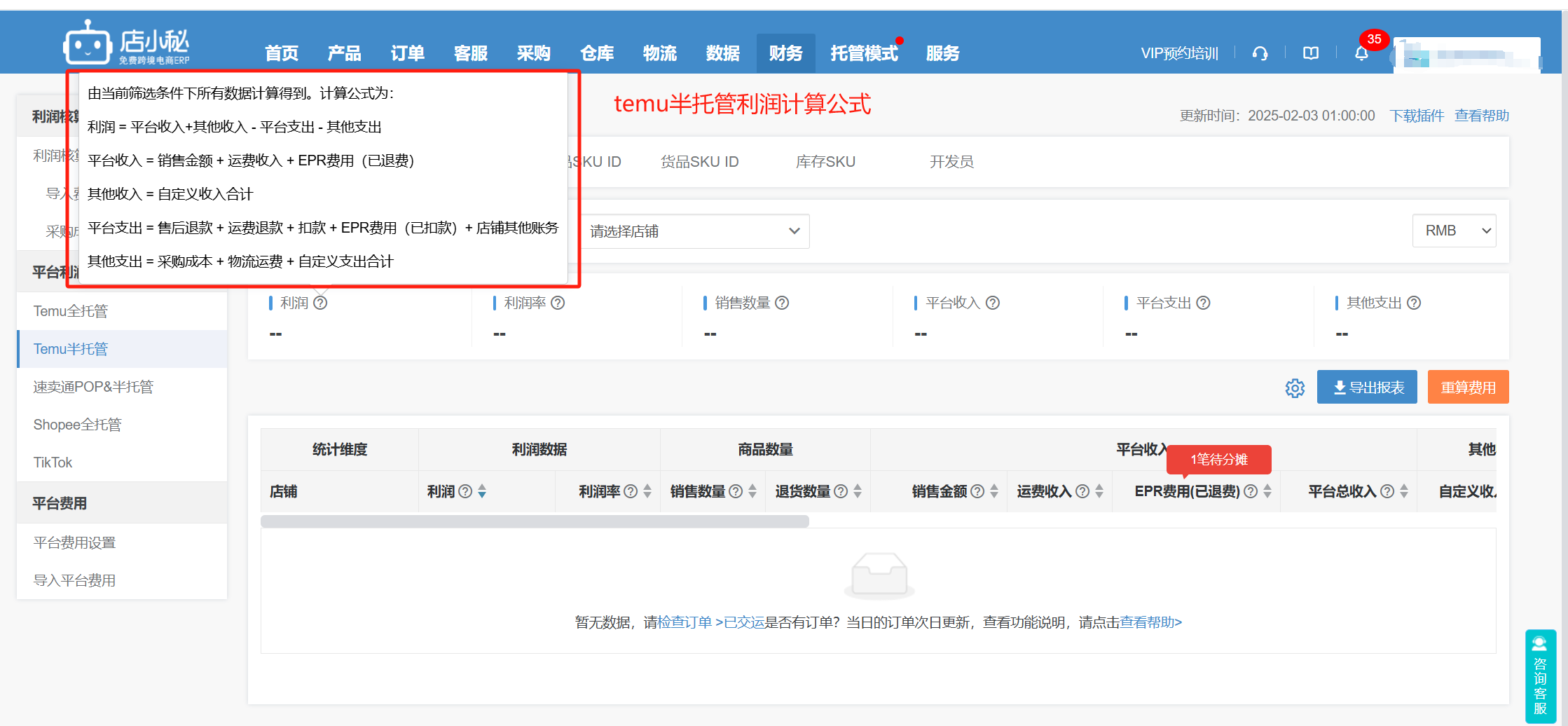Open 平台费用设置 in sidebar
The width and height of the screenshot is (1568, 726).
point(122,542)
